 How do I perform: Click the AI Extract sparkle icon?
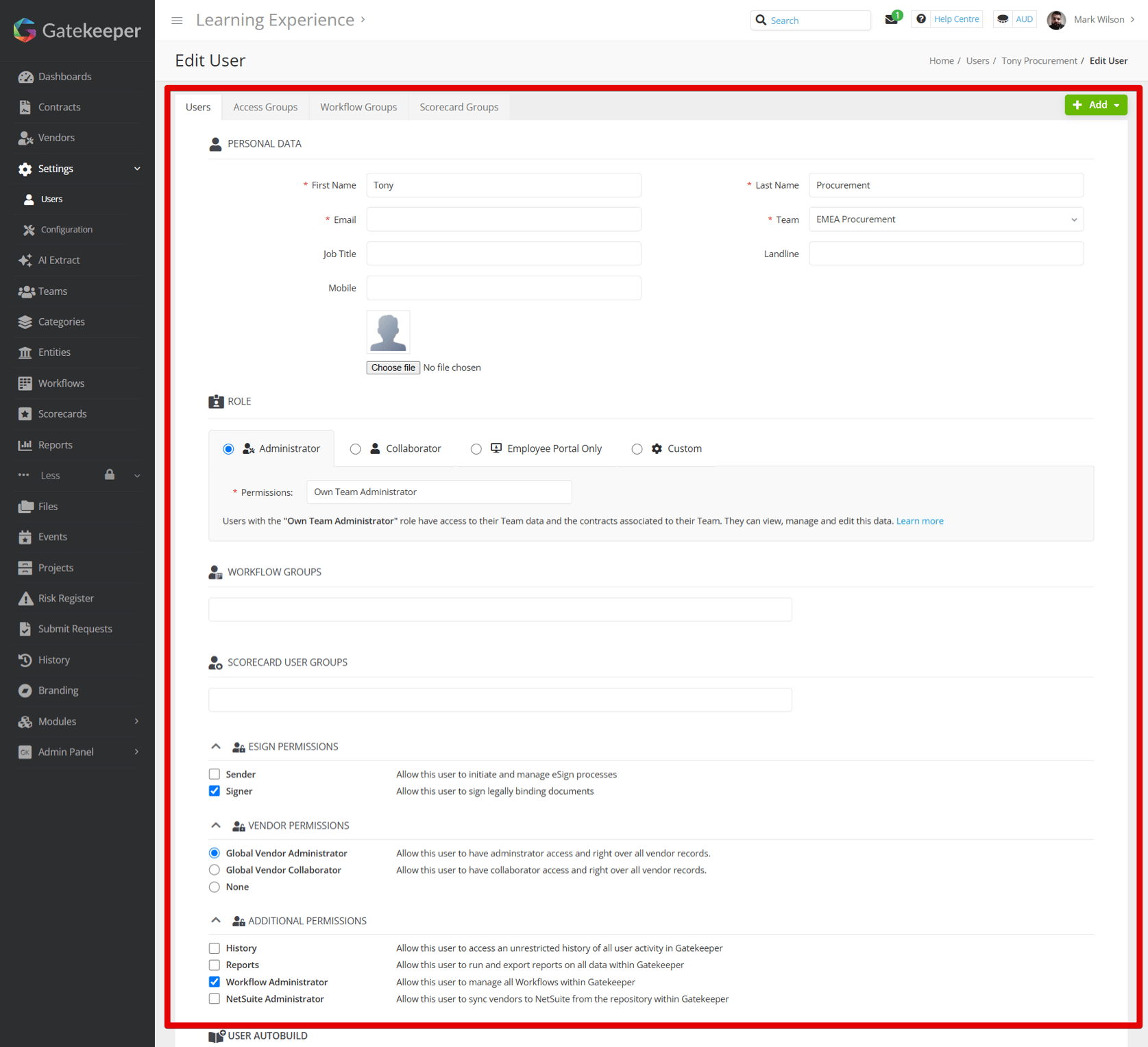pyautogui.click(x=25, y=261)
